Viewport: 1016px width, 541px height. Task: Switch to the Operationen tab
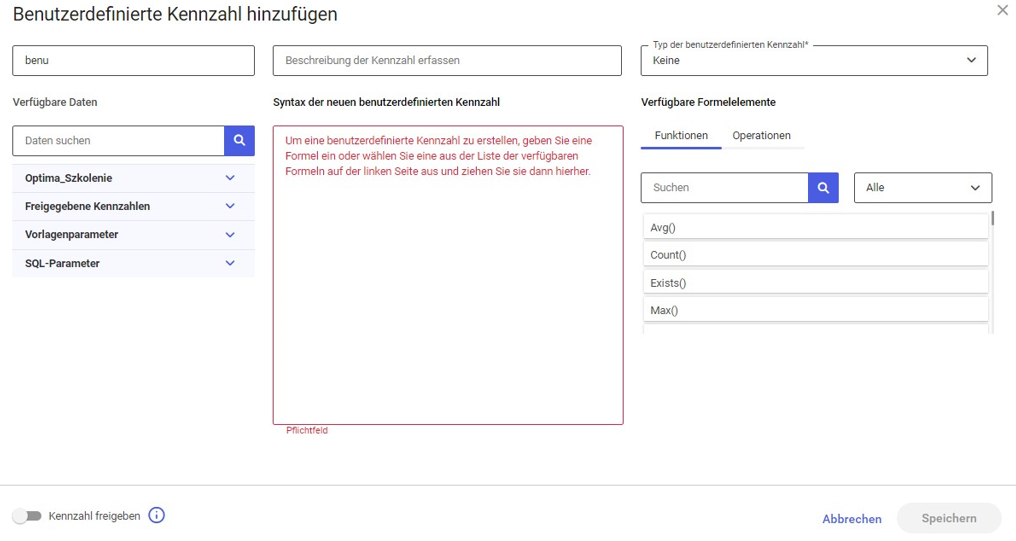(x=761, y=136)
